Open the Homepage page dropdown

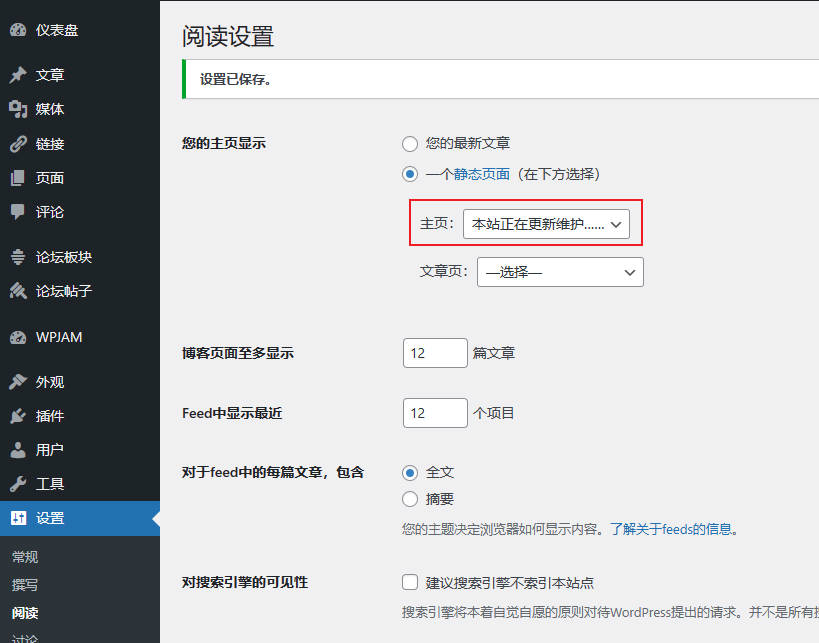tap(546, 225)
